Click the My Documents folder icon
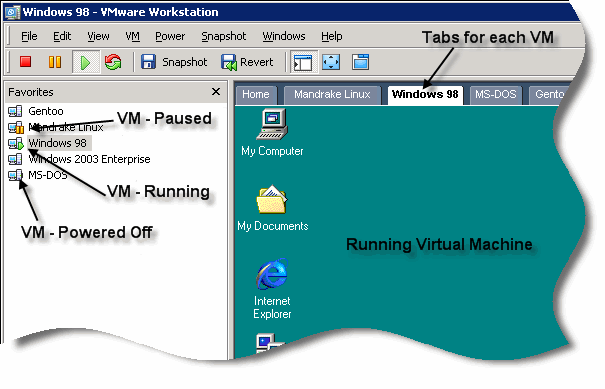605x389 pixels. (272, 199)
